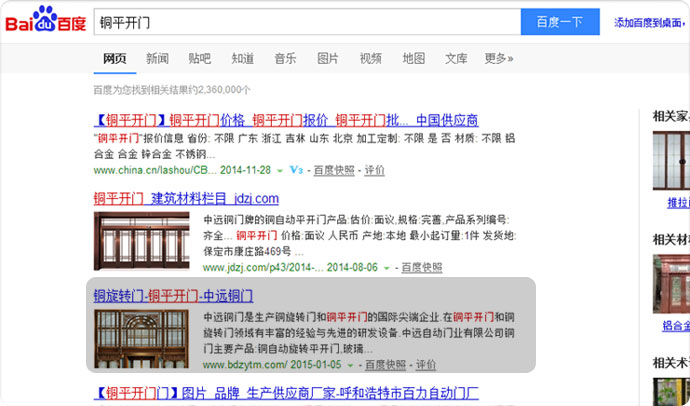Click the jdzj.com result door thumbnail

(142, 241)
